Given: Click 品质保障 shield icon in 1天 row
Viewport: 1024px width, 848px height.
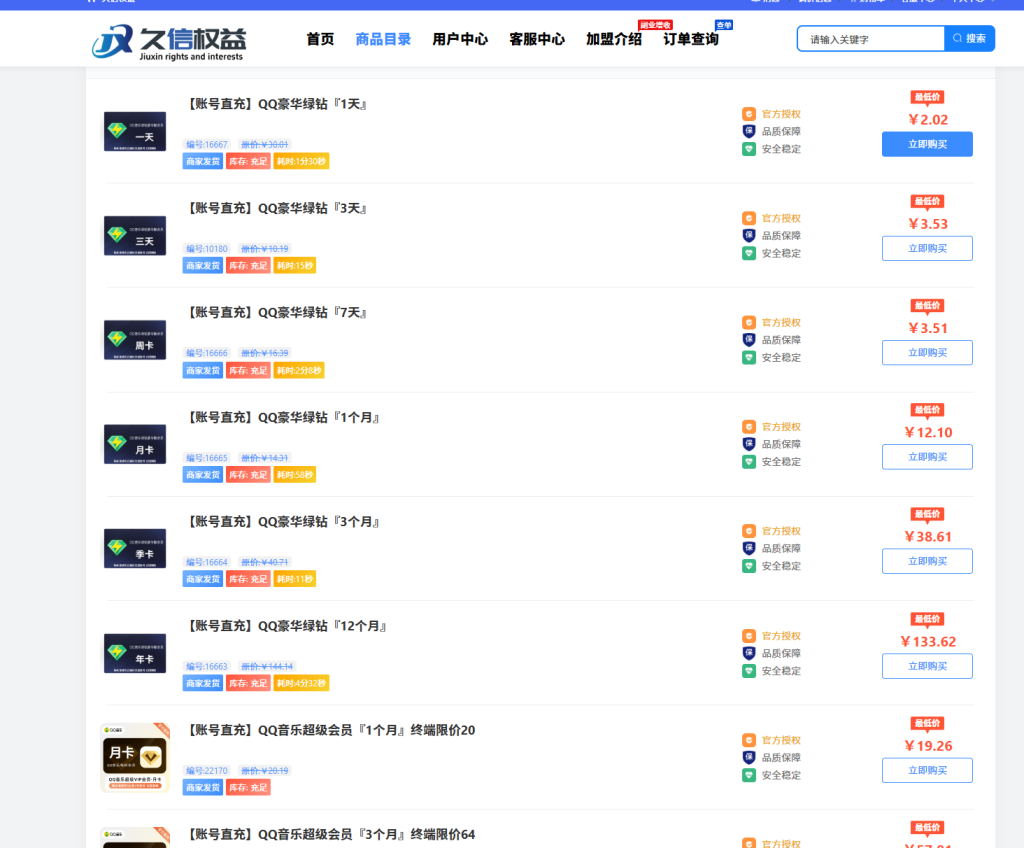Looking at the screenshot, I should [x=749, y=131].
